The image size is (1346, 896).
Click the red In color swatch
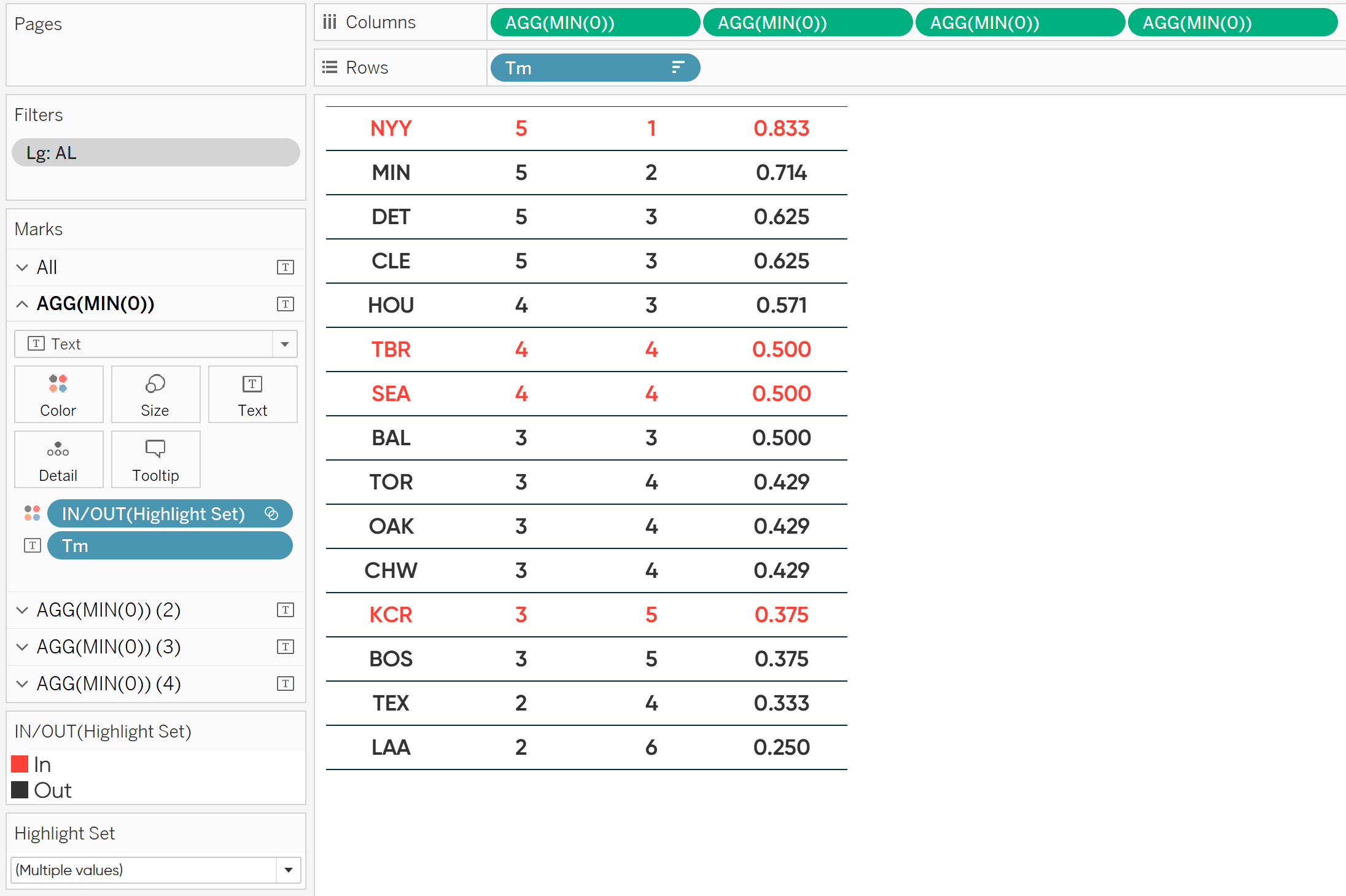tap(20, 763)
